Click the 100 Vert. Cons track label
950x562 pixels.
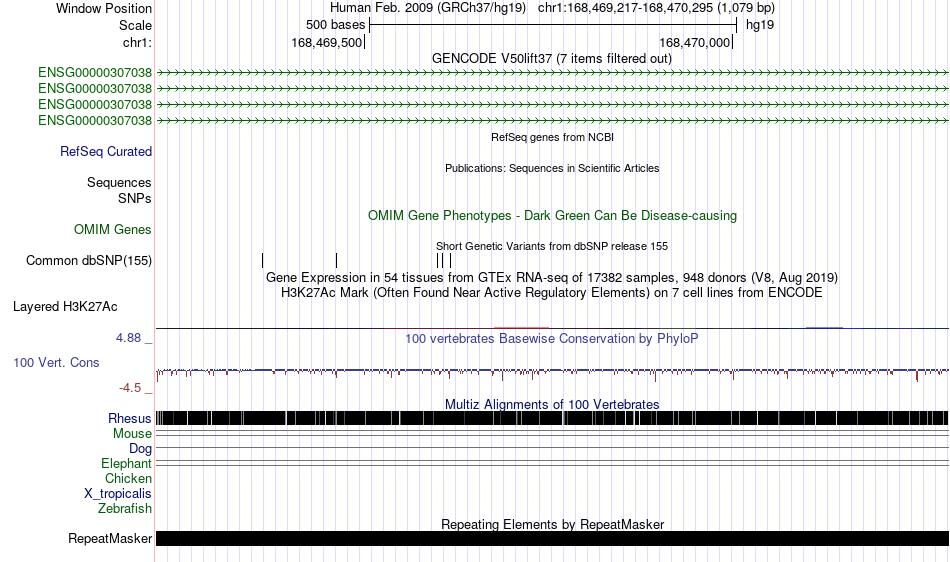pyautogui.click(x=56, y=362)
